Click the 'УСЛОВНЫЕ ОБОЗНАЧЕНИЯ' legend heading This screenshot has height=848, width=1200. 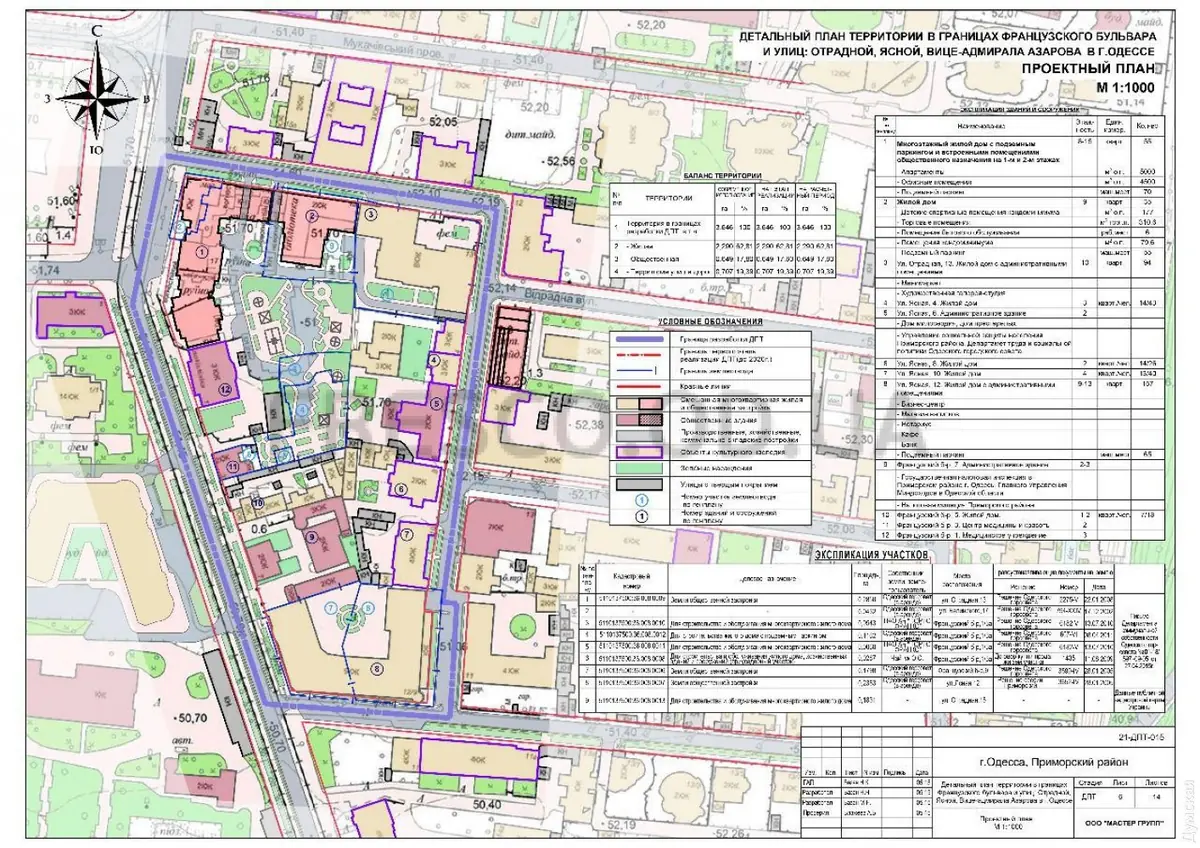point(710,322)
